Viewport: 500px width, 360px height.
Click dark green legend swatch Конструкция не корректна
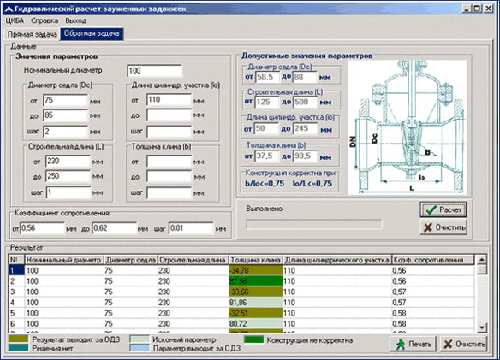point(254,339)
